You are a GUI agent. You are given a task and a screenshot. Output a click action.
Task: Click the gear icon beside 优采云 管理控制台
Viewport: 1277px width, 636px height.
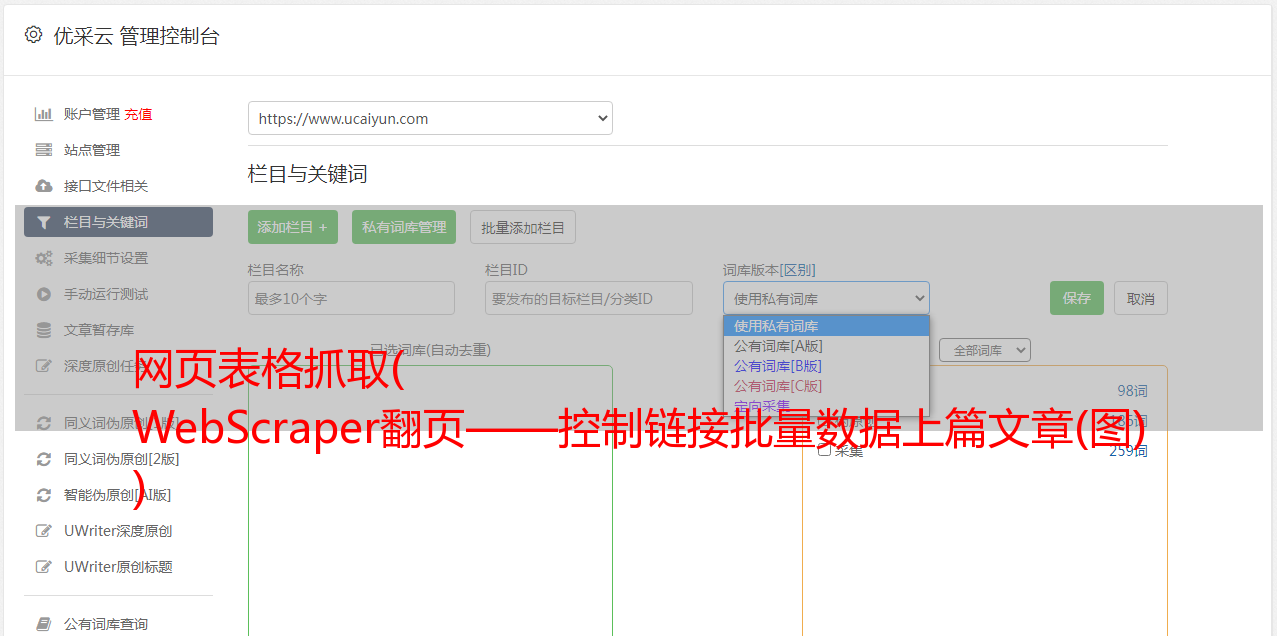tap(34, 35)
